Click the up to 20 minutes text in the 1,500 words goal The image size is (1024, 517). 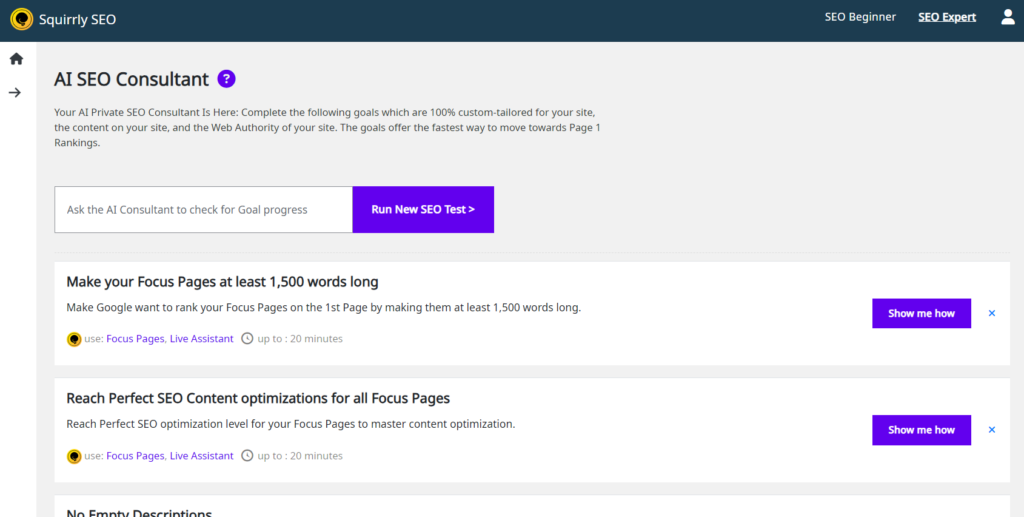pyautogui.click(x=300, y=339)
